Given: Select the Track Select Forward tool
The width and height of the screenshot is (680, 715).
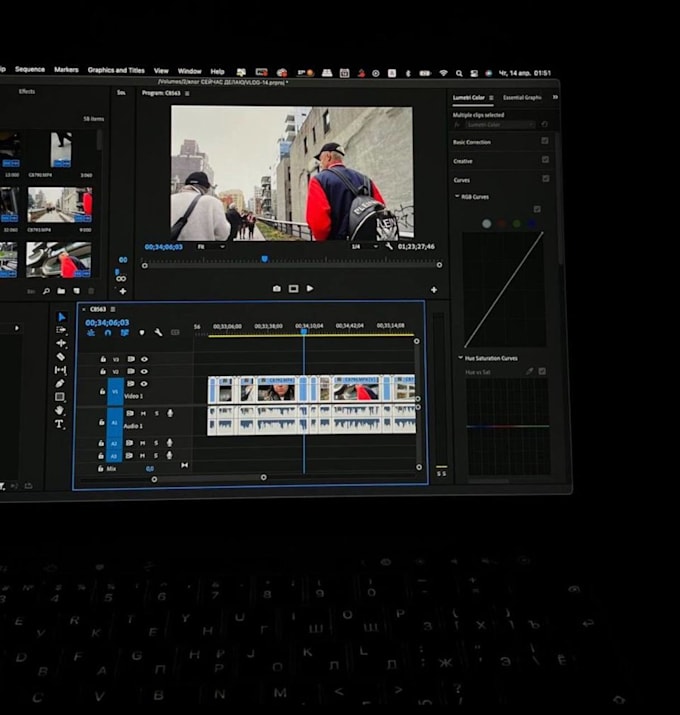Looking at the screenshot, I should [61, 330].
